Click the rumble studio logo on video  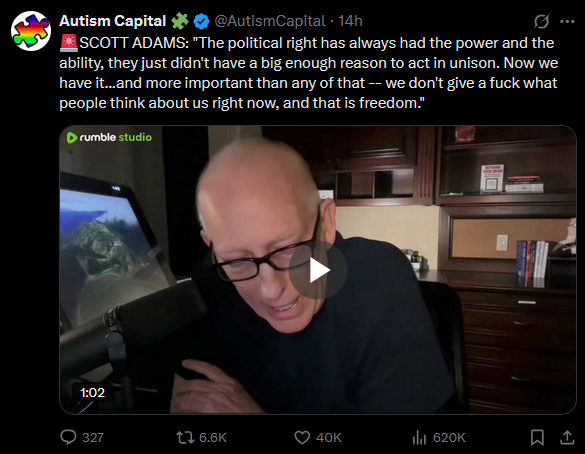[109, 137]
